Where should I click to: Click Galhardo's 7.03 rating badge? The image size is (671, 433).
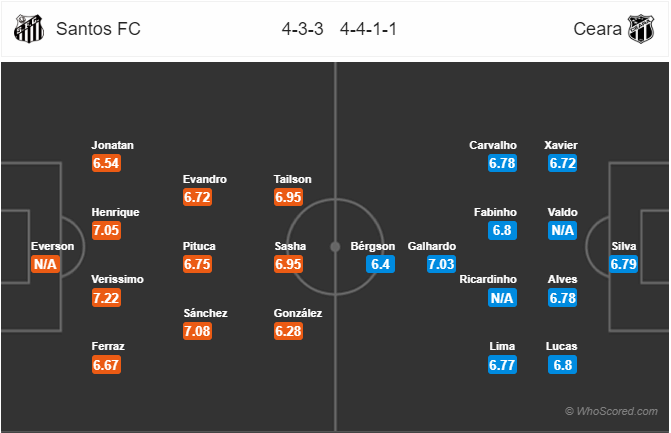click(441, 264)
